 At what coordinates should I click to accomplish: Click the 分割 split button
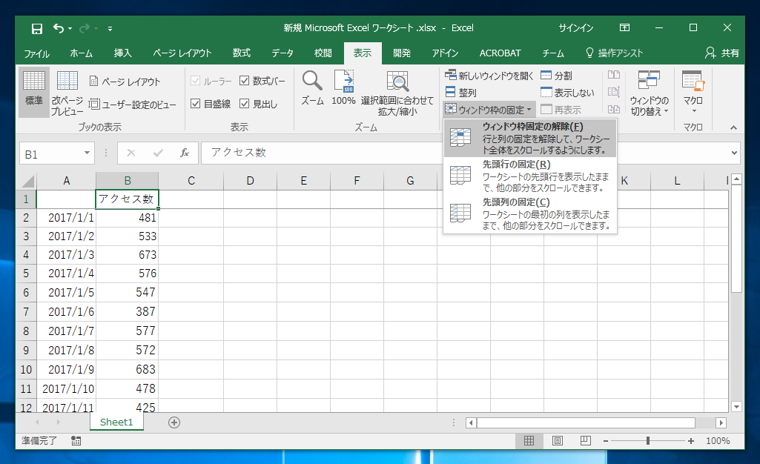(x=556, y=76)
